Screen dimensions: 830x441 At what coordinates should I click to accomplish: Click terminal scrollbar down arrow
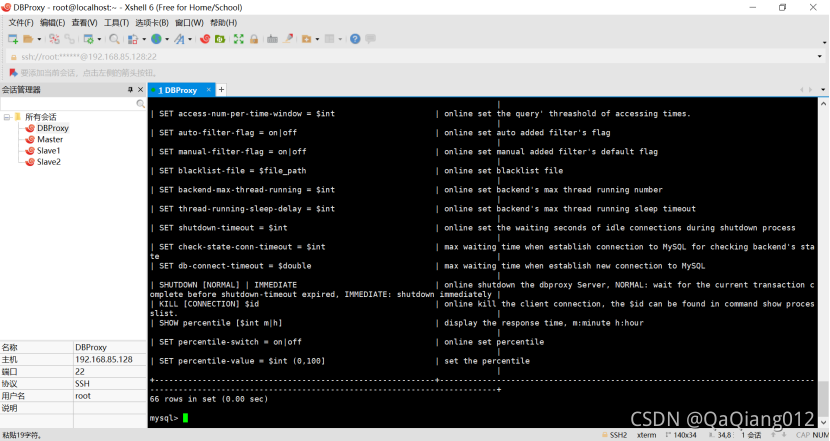coord(824,422)
